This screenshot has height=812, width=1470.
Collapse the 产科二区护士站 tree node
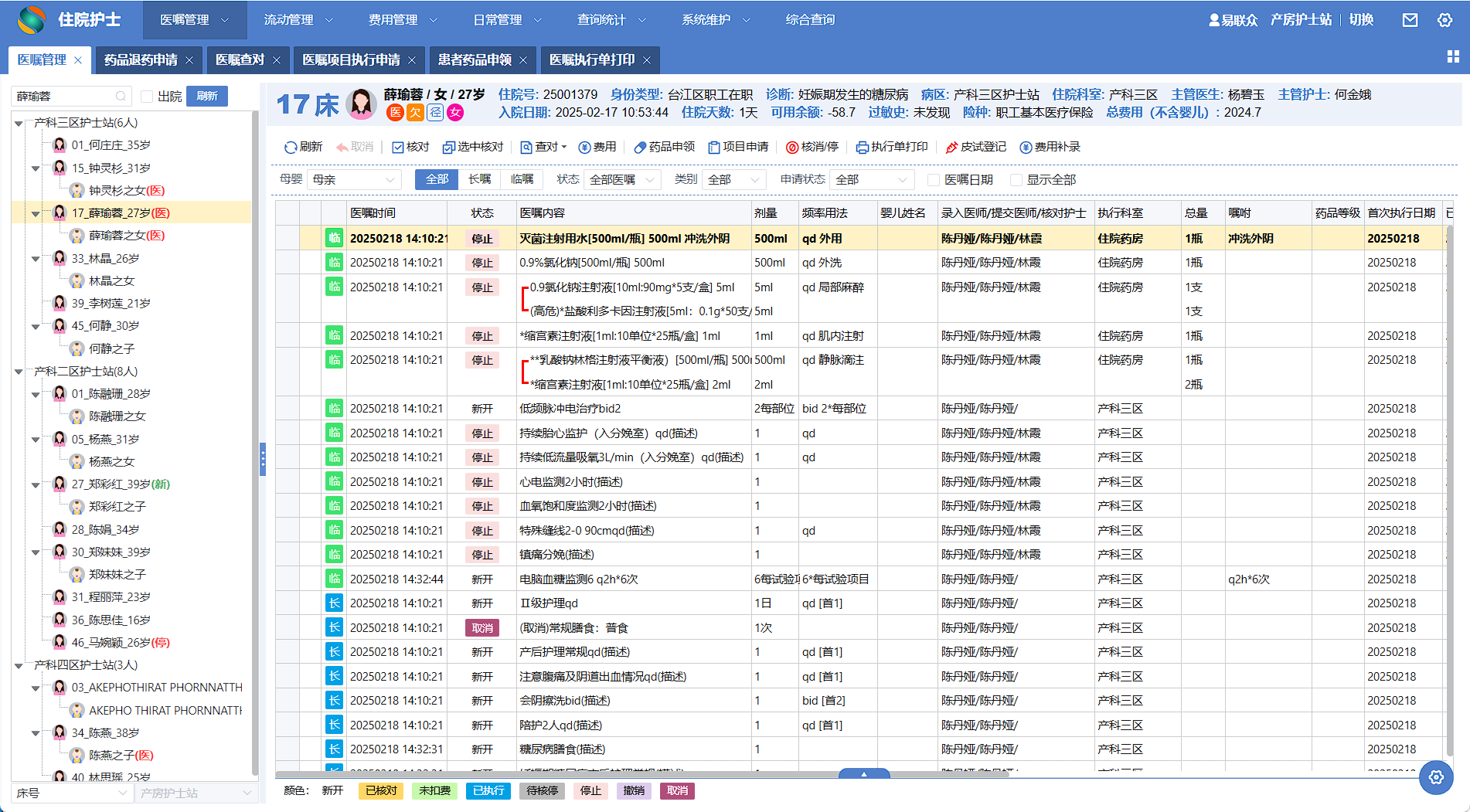(19, 372)
